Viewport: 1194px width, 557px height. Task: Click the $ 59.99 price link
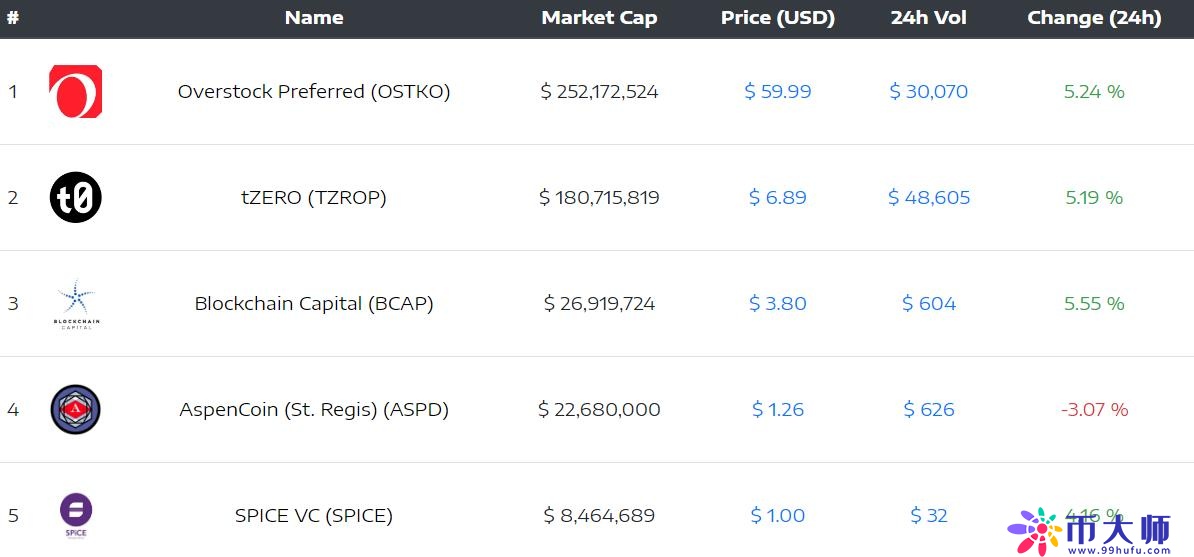pos(777,91)
